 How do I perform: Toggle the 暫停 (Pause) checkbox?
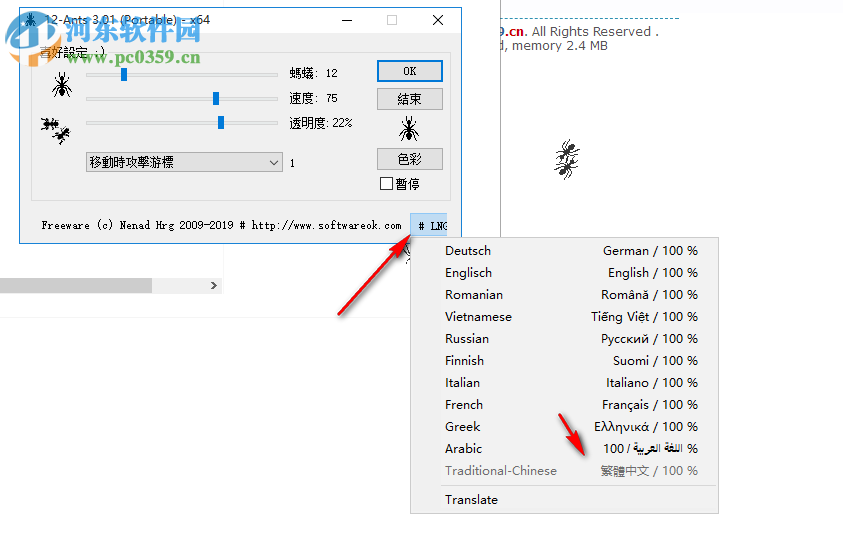pos(399,184)
